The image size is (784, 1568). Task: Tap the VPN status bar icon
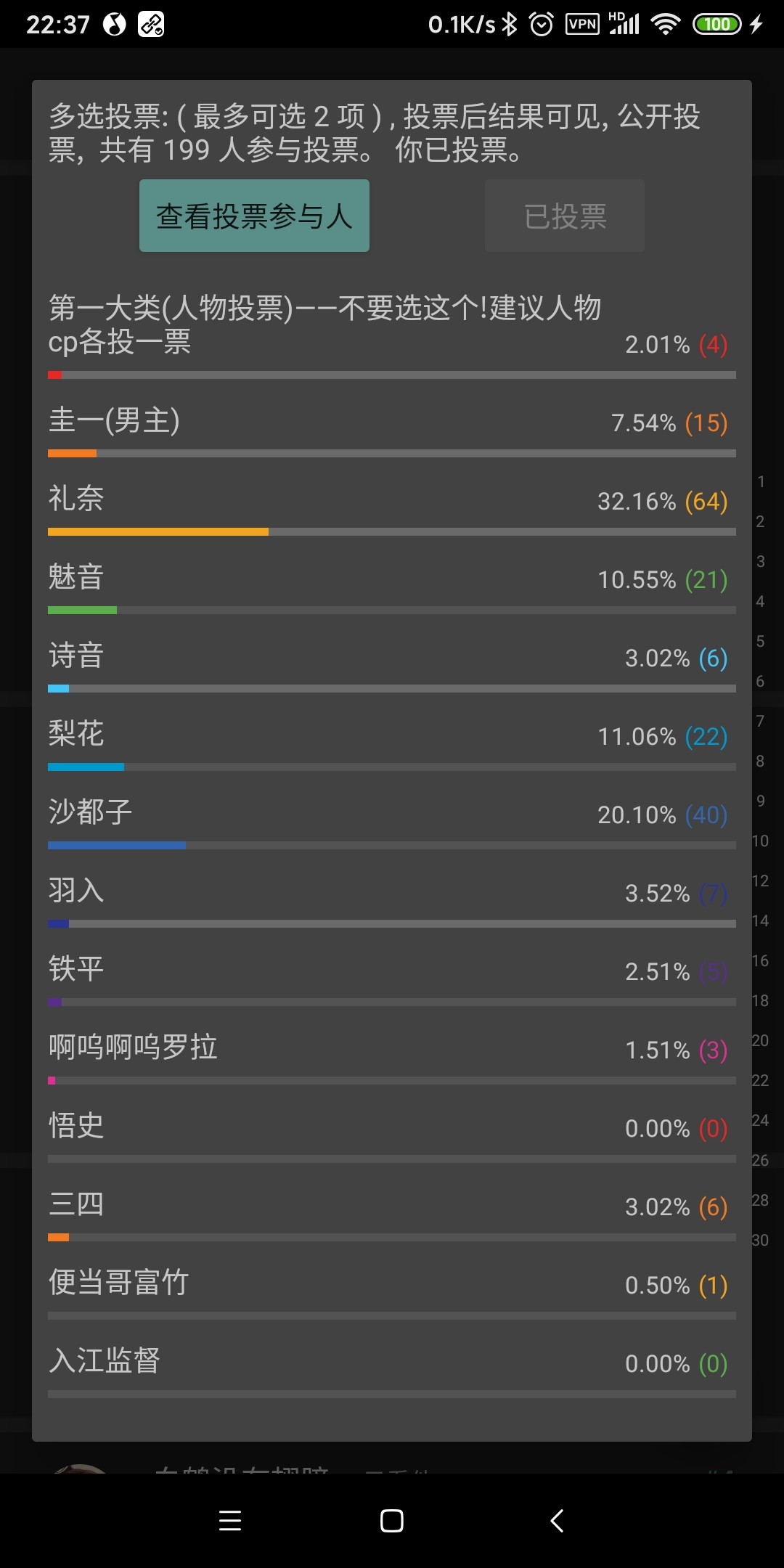click(x=582, y=25)
